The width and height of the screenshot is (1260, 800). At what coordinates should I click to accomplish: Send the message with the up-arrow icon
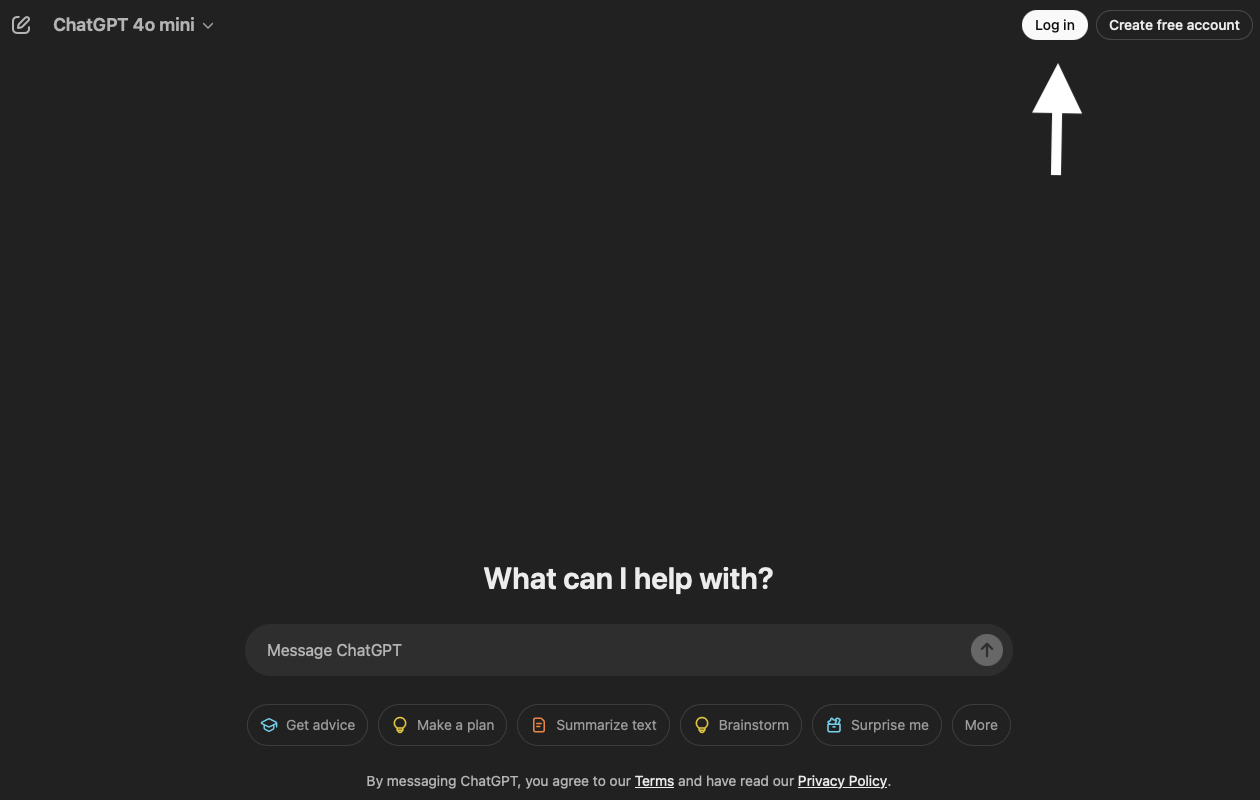[986, 650]
